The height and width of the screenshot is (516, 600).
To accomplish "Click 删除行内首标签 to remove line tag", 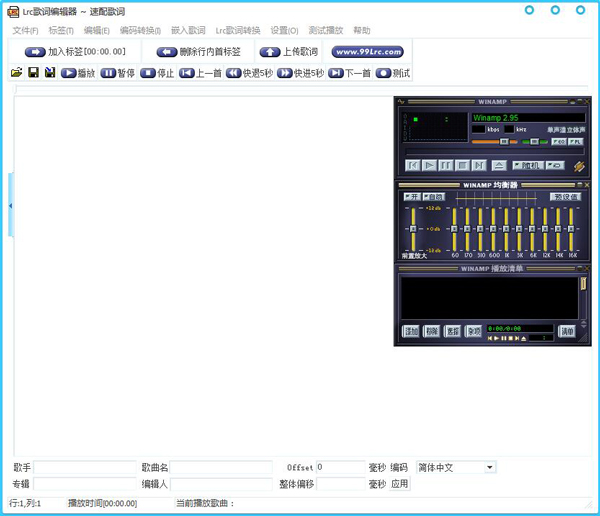I will click(199, 52).
